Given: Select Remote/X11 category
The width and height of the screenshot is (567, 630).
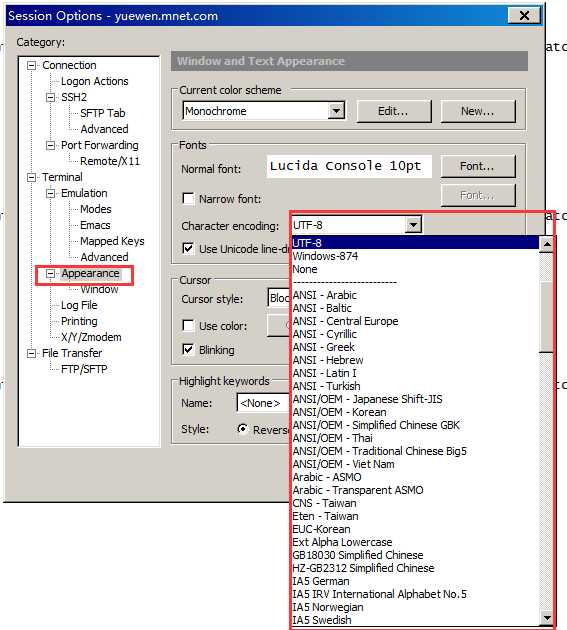Looking at the screenshot, I should (x=110, y=161).
